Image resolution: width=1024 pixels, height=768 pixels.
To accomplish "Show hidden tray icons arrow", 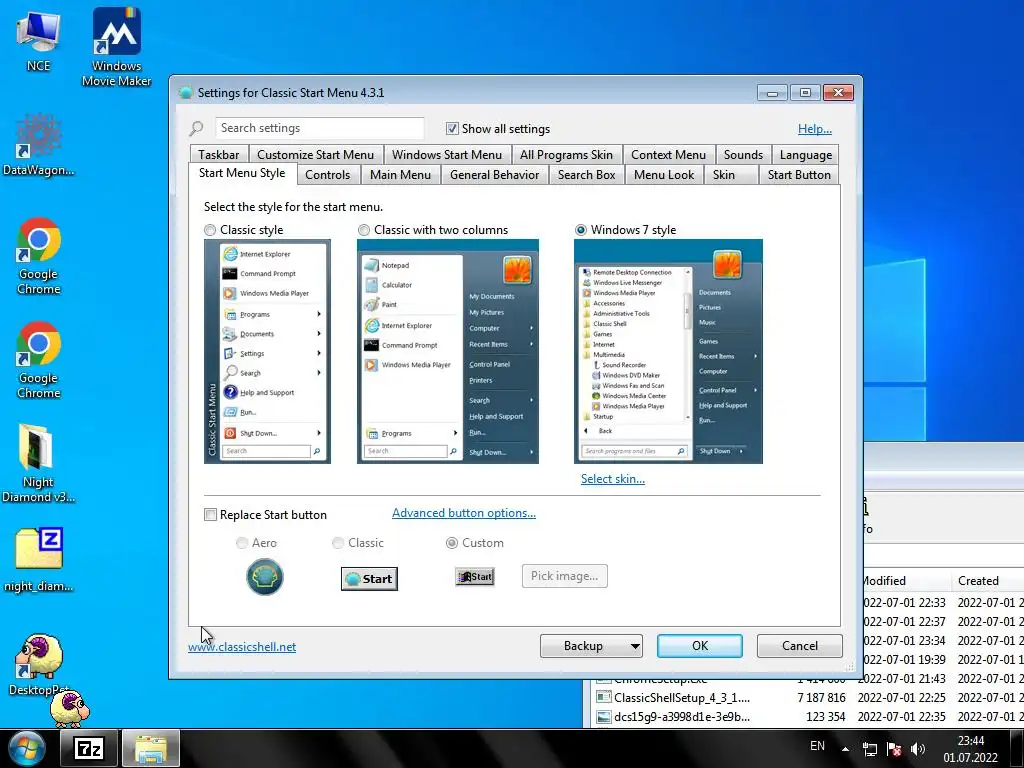I will 845,749.
